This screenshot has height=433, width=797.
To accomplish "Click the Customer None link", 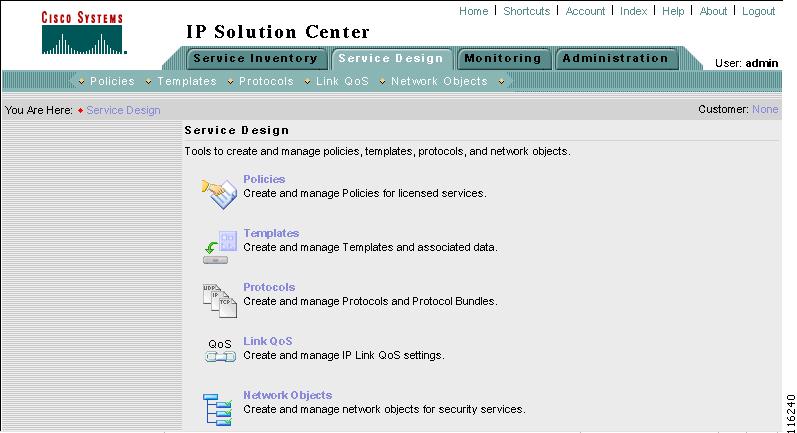I will pos(765,109).
